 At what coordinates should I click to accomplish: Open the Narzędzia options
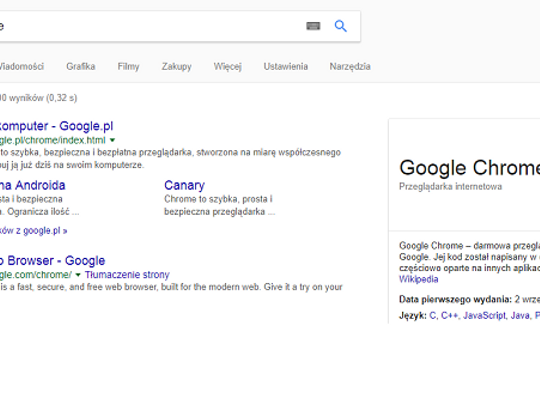[x=350, y=66]
